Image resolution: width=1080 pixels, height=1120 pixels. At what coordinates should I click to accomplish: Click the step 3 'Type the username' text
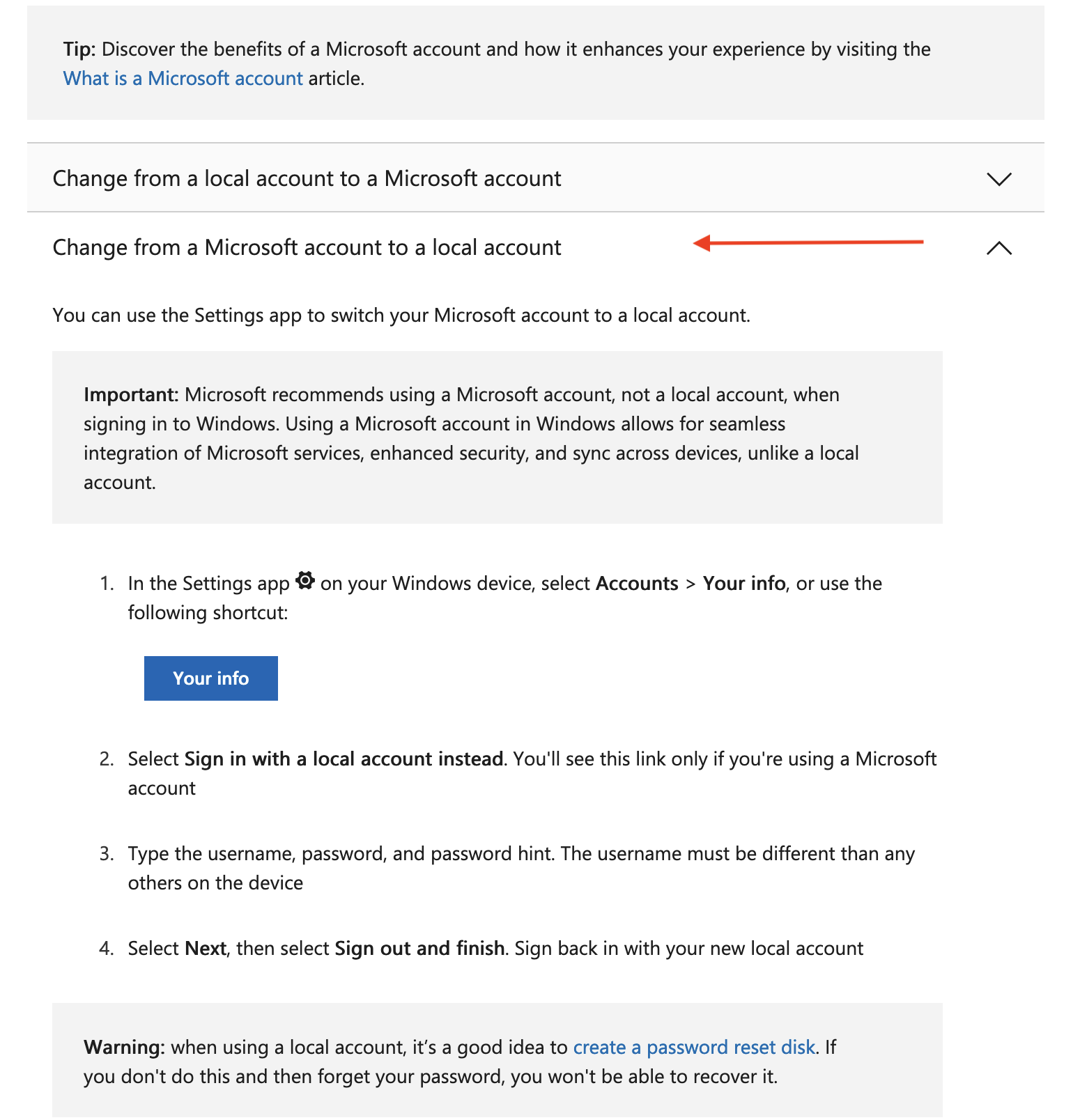(x=520, y=854)
